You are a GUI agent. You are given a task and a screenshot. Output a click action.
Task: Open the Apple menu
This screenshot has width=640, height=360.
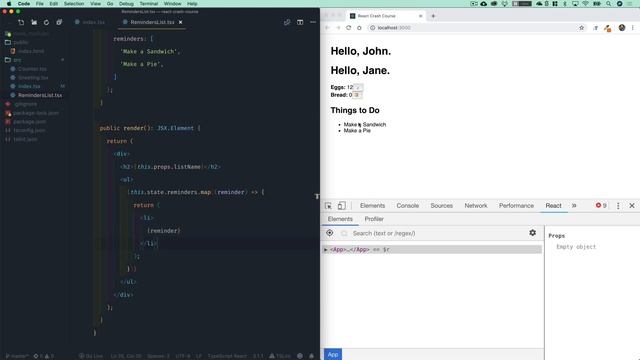[9, 4]
